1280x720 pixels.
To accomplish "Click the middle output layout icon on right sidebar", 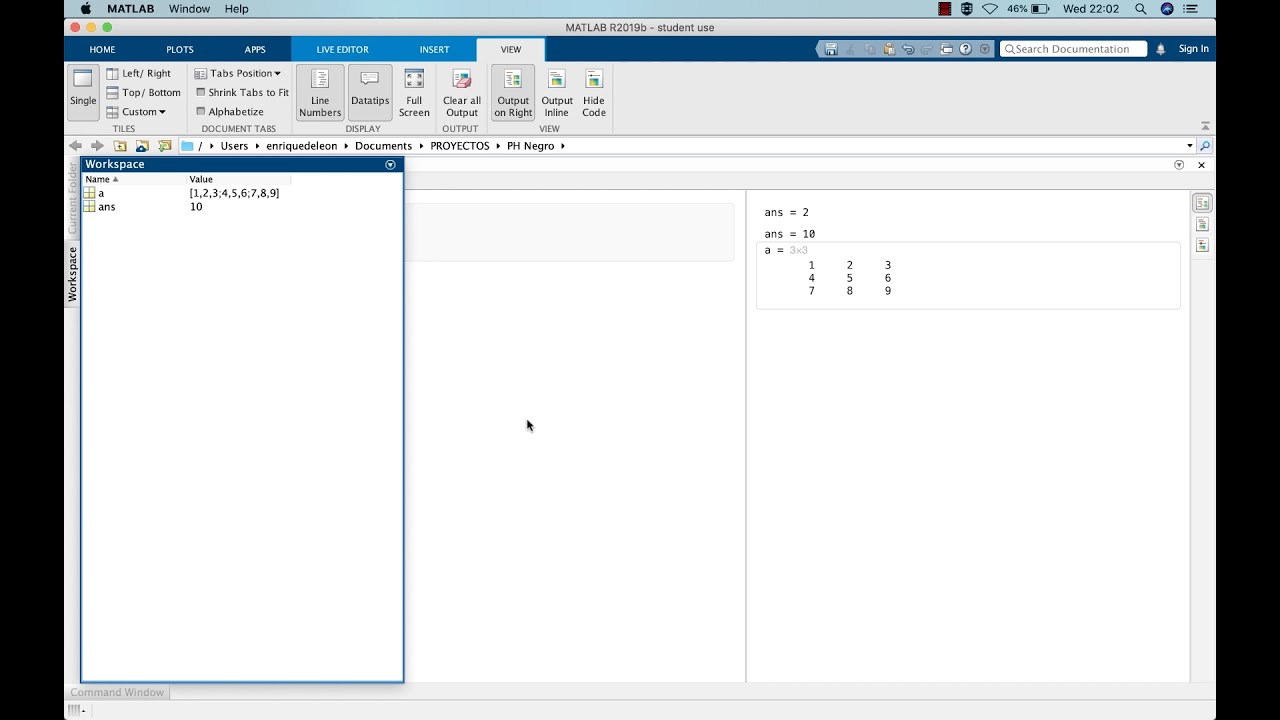I will [x=1202, y=224].
